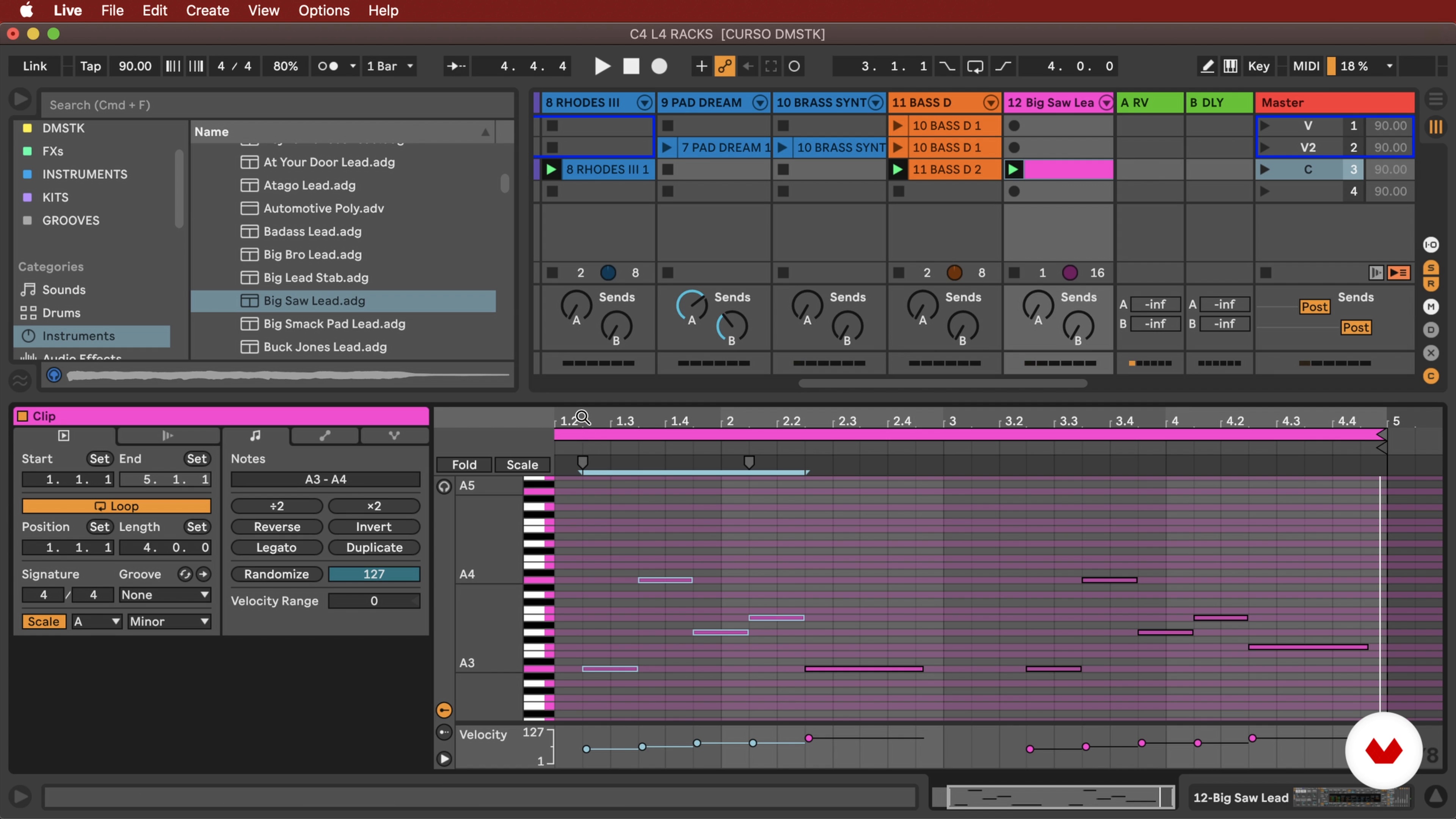The width and height of the screenshot is (1456, 819).
Task: Click the Re-enable Automation back arrow
Action: (x=748, y=66)
